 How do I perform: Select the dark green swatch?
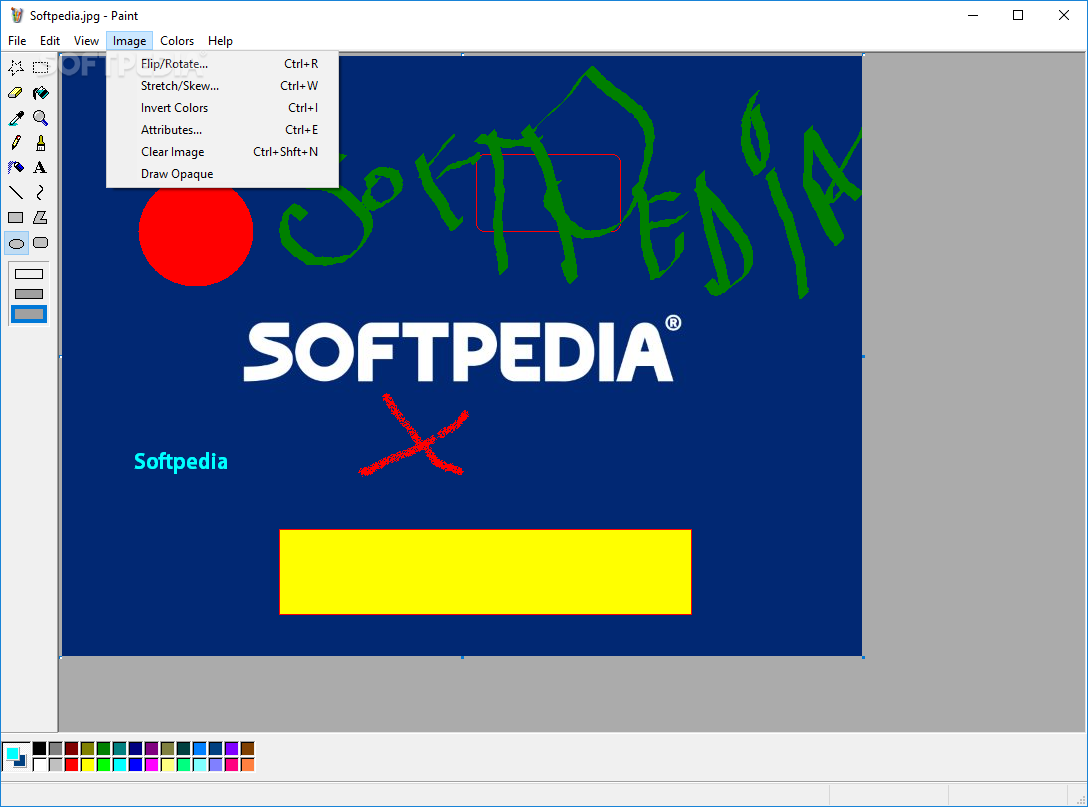tap(103, 749)
